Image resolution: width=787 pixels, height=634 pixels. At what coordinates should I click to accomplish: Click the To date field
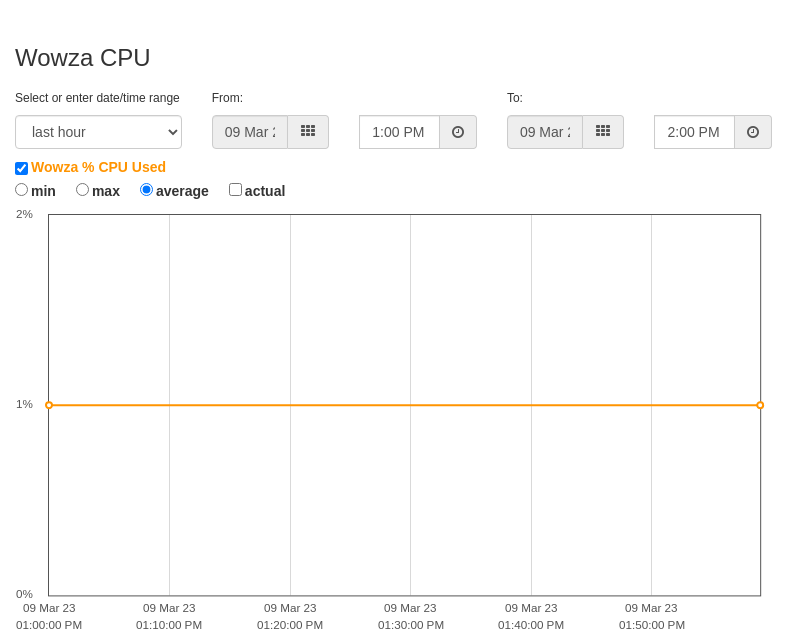545,132
